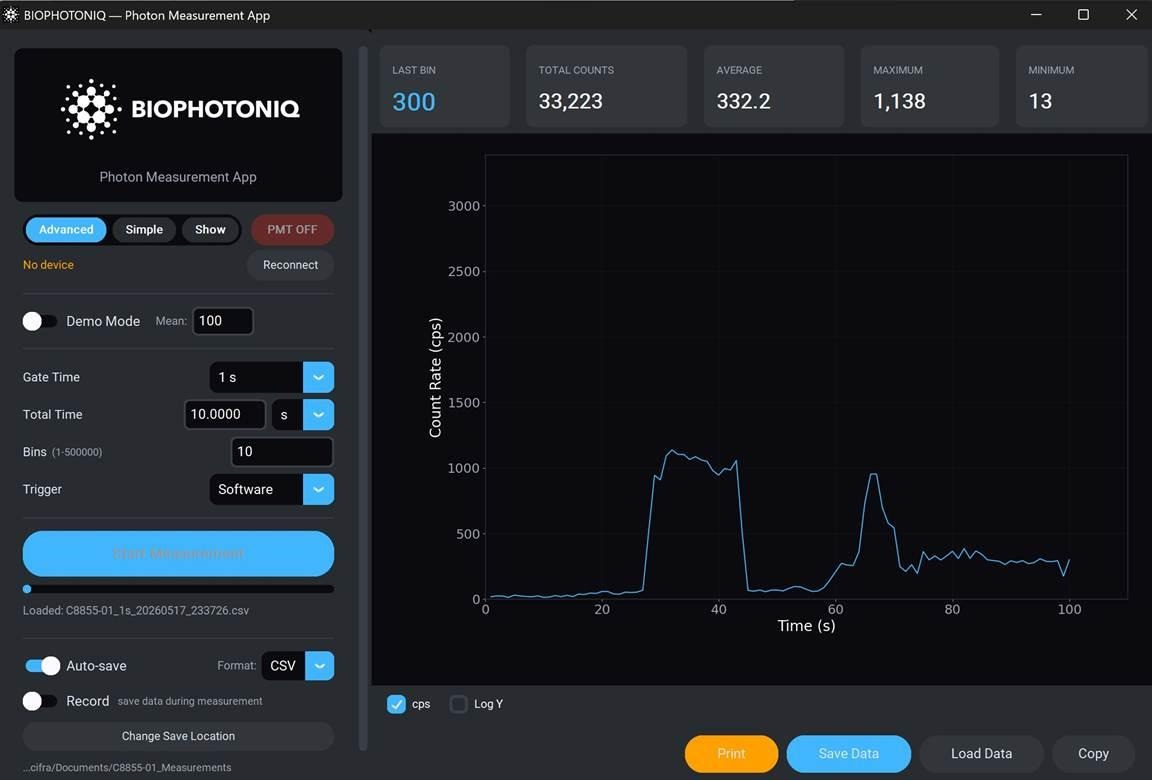This screenshot has height=780, width=1152.
Task: Switch to Advanced mode tab
Action: point(66,229)
